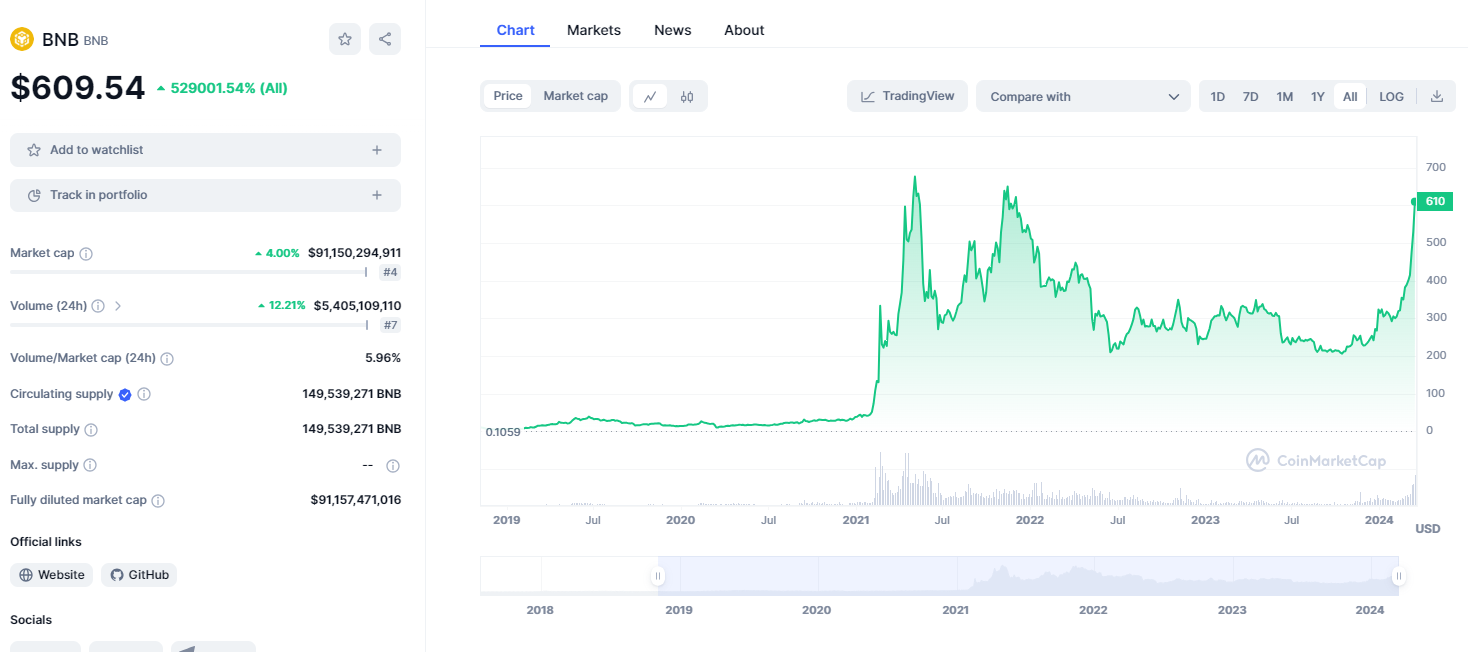Open sharing options via the share icon
The height and width of the screenshot is (652, 1468).
(385, 38)
